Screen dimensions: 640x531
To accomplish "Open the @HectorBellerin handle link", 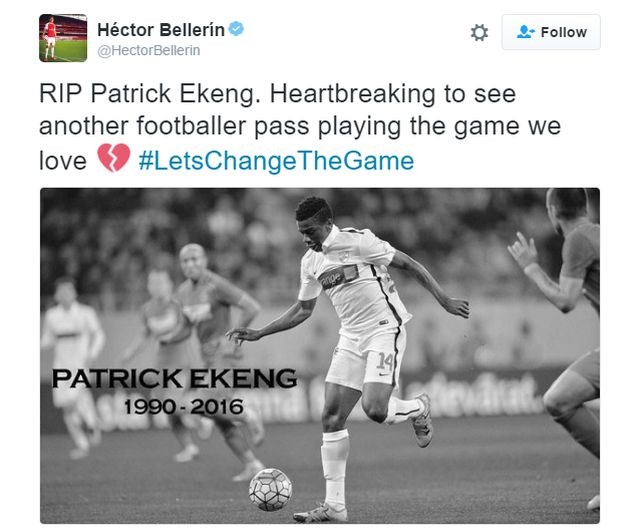I will [149, 51].
